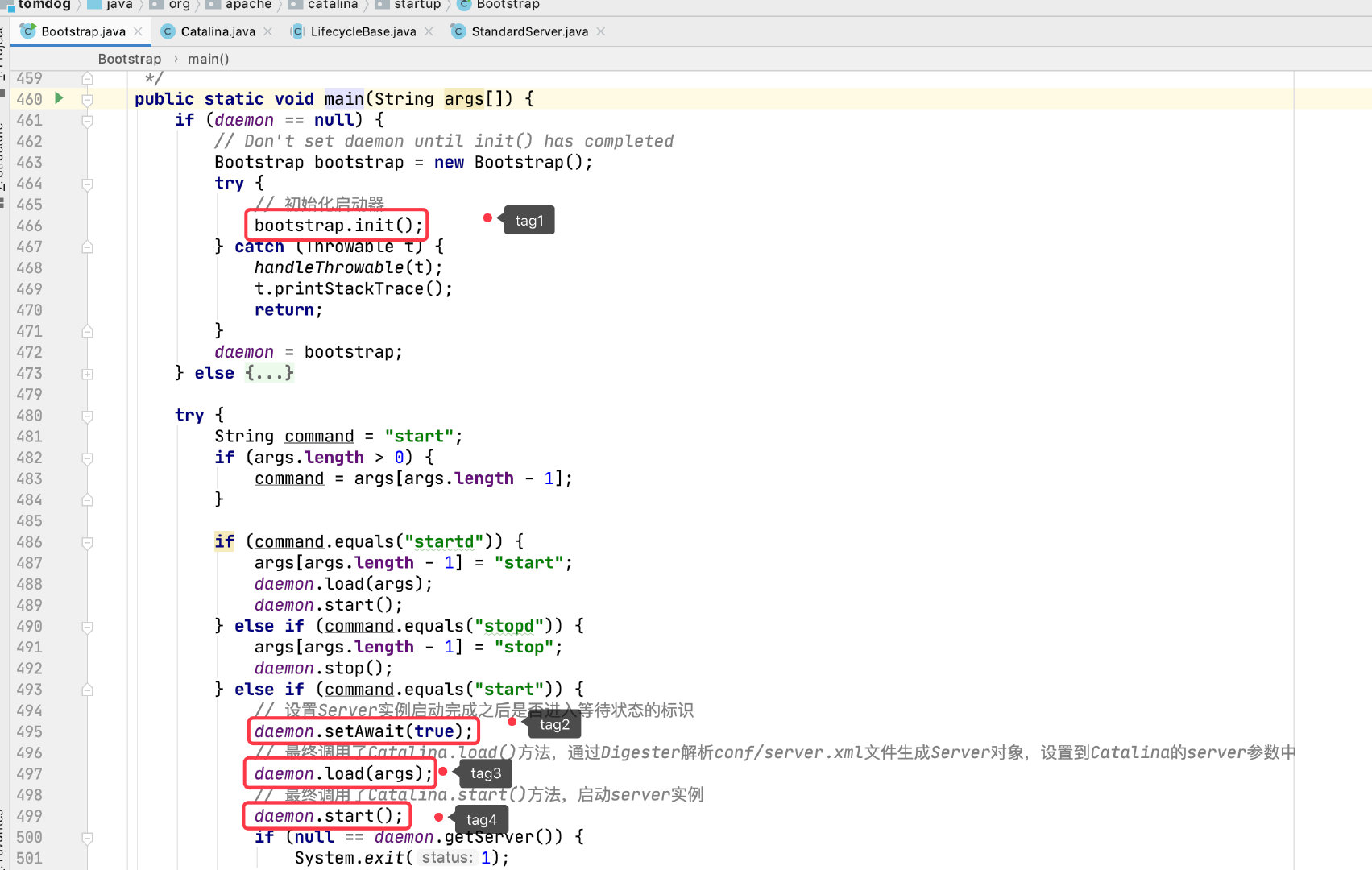Collapse the try block fold at line 464
This screenshot has height=870, width=1372.
click(87, 184)
